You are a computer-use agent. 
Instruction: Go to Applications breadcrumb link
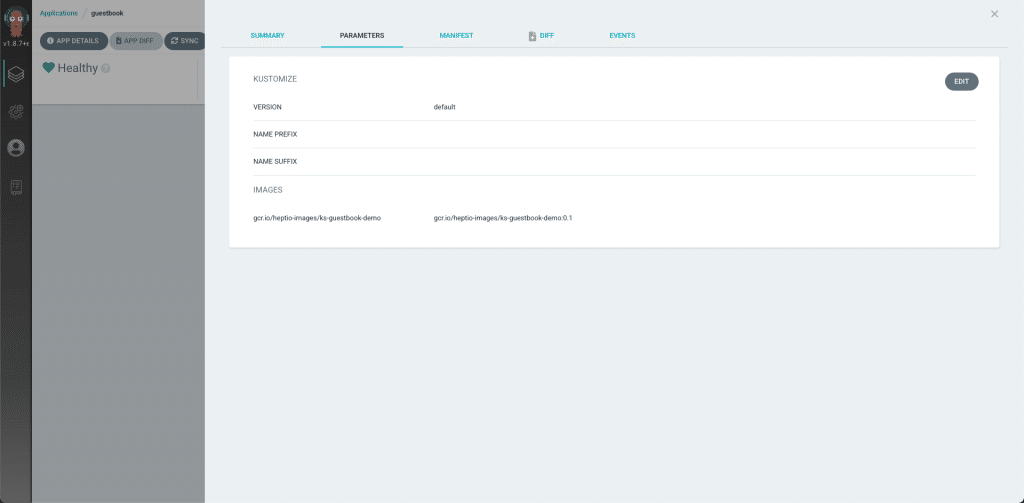[x=59, y=13]
